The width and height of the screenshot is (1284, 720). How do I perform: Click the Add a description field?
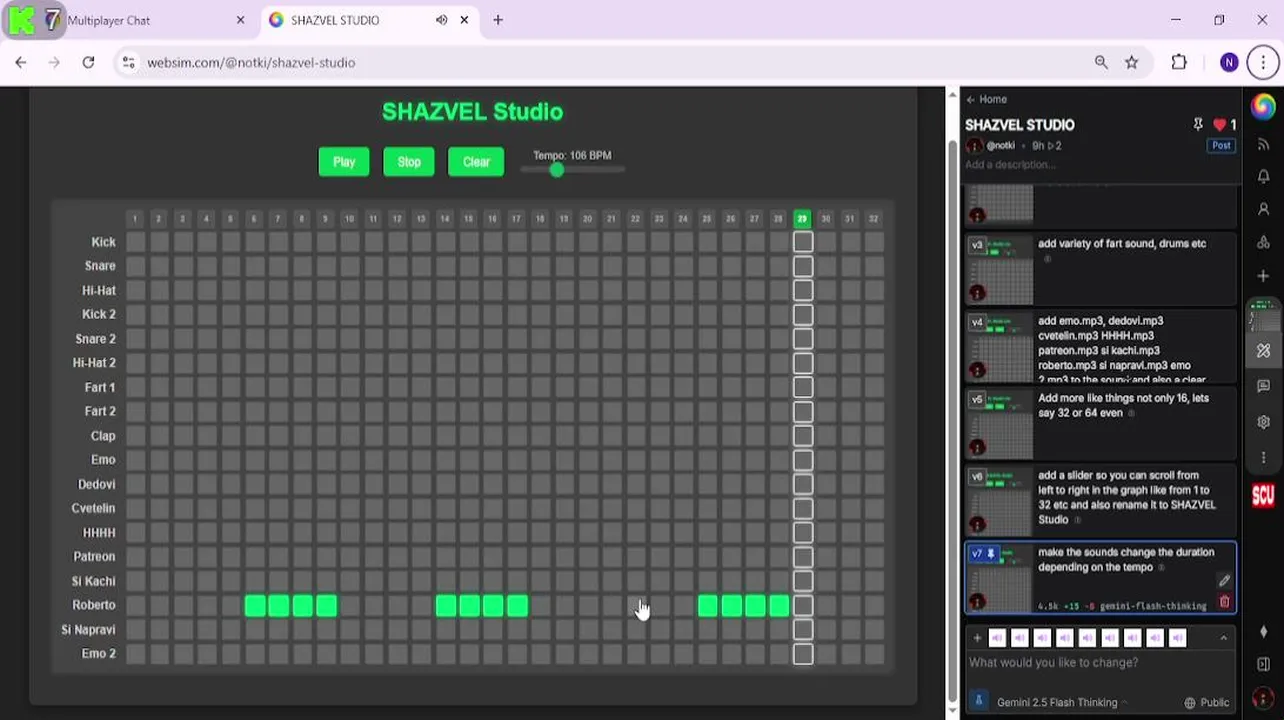[1010, 165]
